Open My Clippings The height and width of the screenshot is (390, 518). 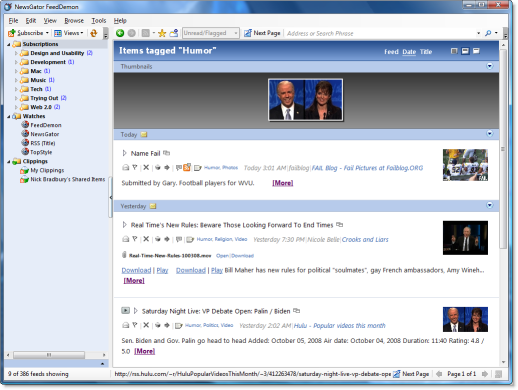(x=47, y=170)
